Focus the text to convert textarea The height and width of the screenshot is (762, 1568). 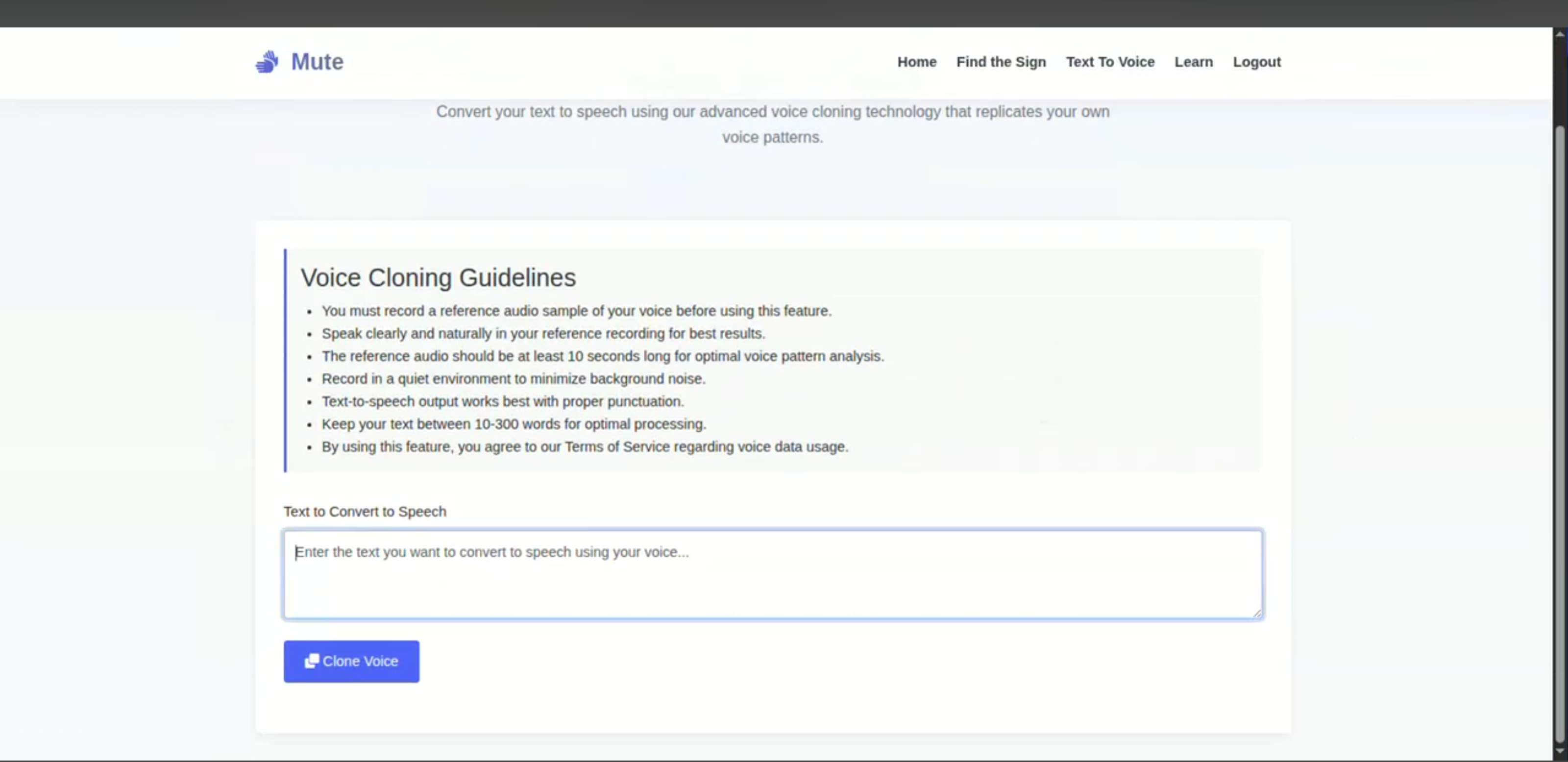(x=773, y=574)
